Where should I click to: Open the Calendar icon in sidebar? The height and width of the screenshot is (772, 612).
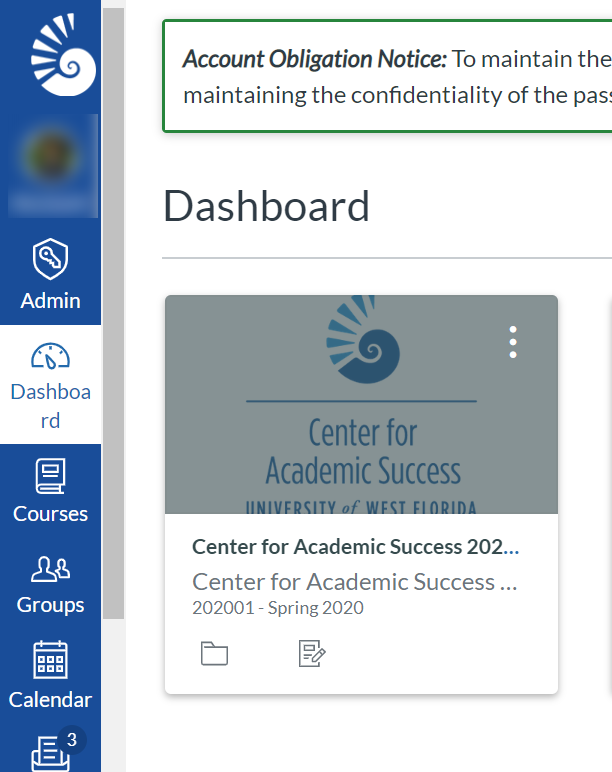(x=50, y=660)
